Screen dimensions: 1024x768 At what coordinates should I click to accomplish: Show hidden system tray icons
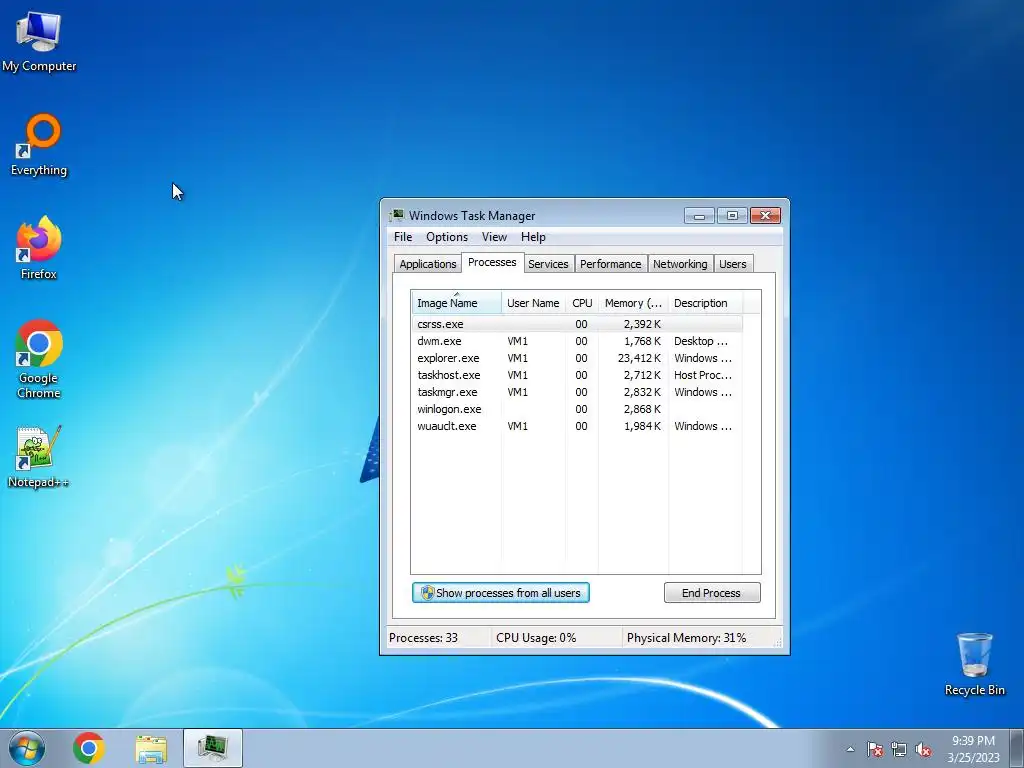pos(850,749)
